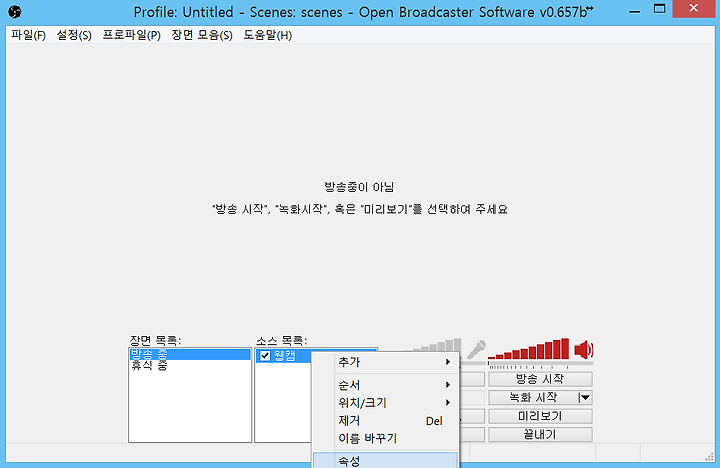Select the 방송 중 scene
The width and height of the screenshot is (720, 468).
(190, 354)
